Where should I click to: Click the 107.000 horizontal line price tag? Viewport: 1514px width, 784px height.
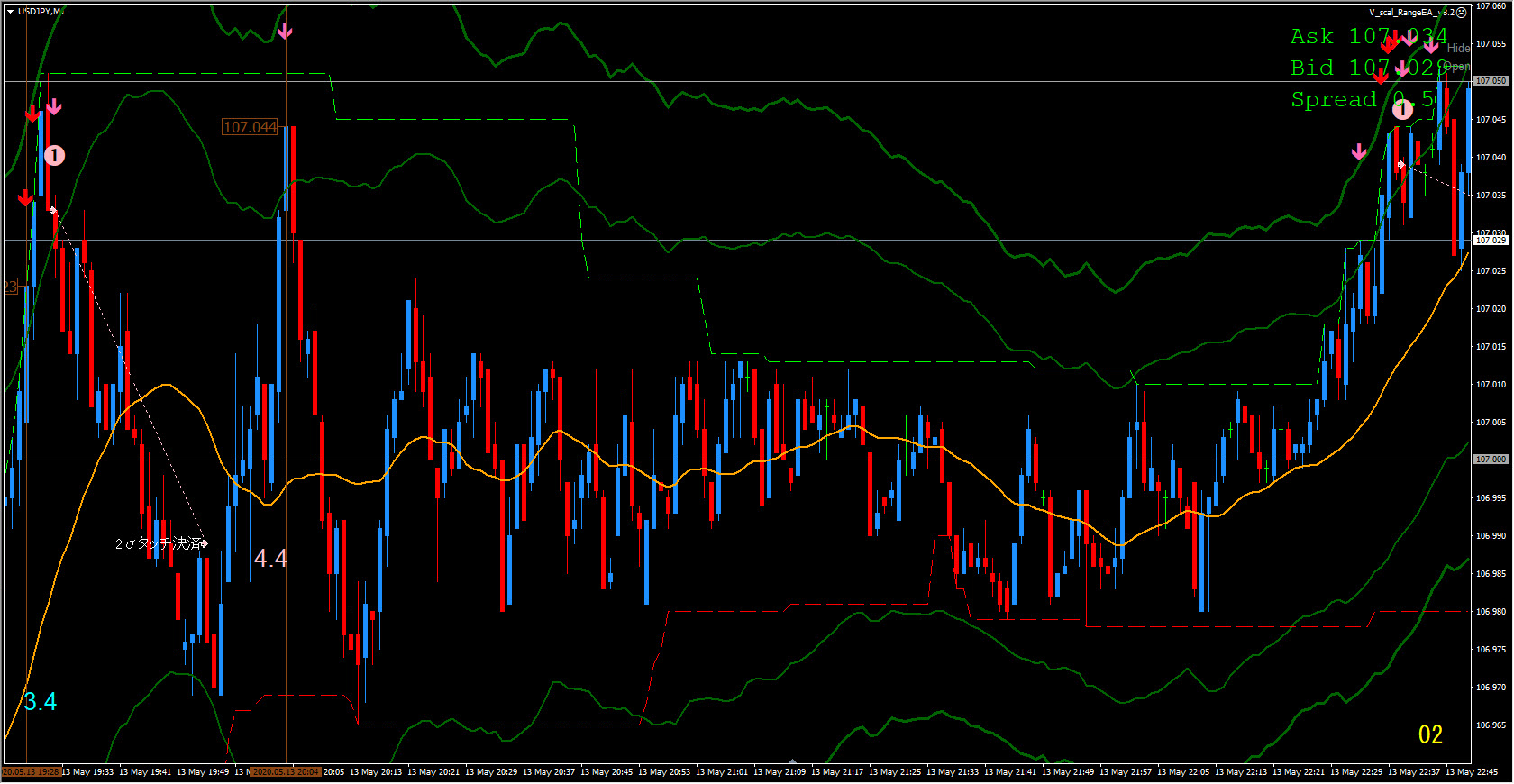point(1491,460)
